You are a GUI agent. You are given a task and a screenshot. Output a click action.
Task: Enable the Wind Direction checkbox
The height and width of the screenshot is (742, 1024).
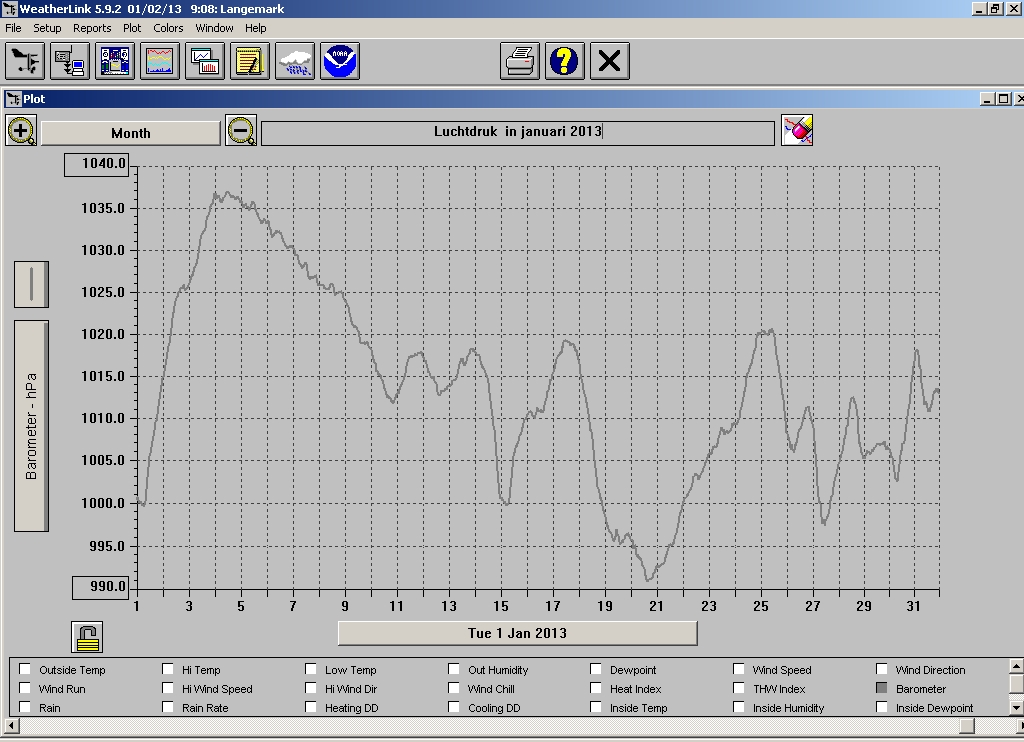882,669
